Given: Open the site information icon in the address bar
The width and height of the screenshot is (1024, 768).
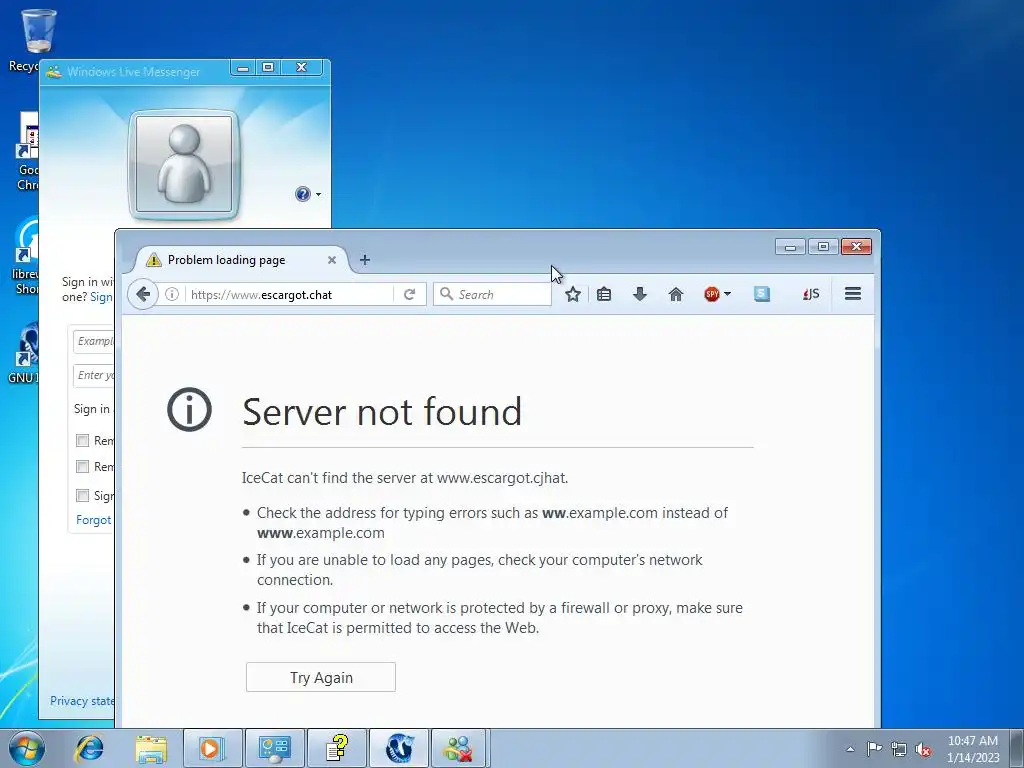Looking at the screenshot, I should click(x=172, y=295).
